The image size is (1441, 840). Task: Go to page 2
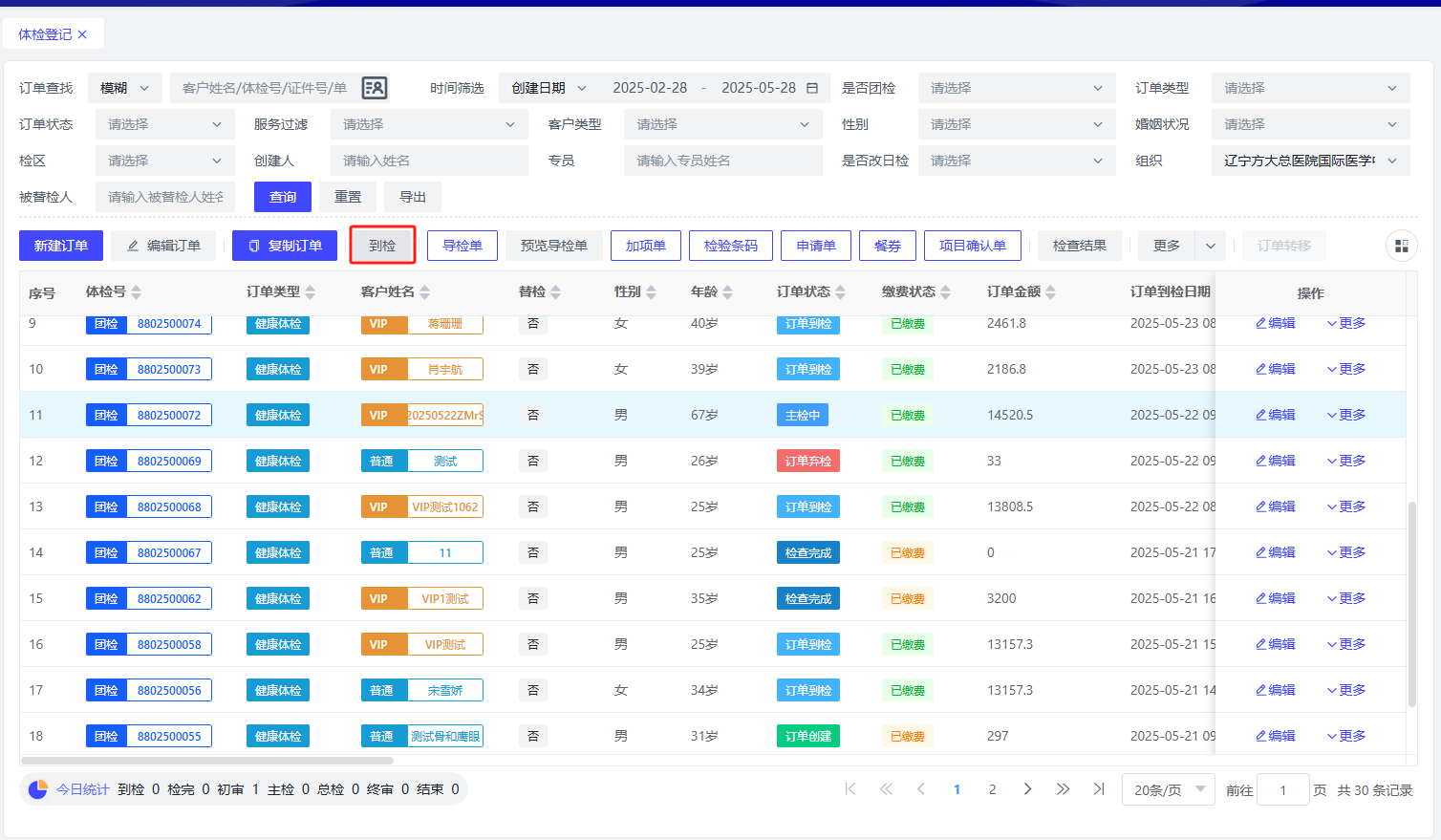click(992, 789)
